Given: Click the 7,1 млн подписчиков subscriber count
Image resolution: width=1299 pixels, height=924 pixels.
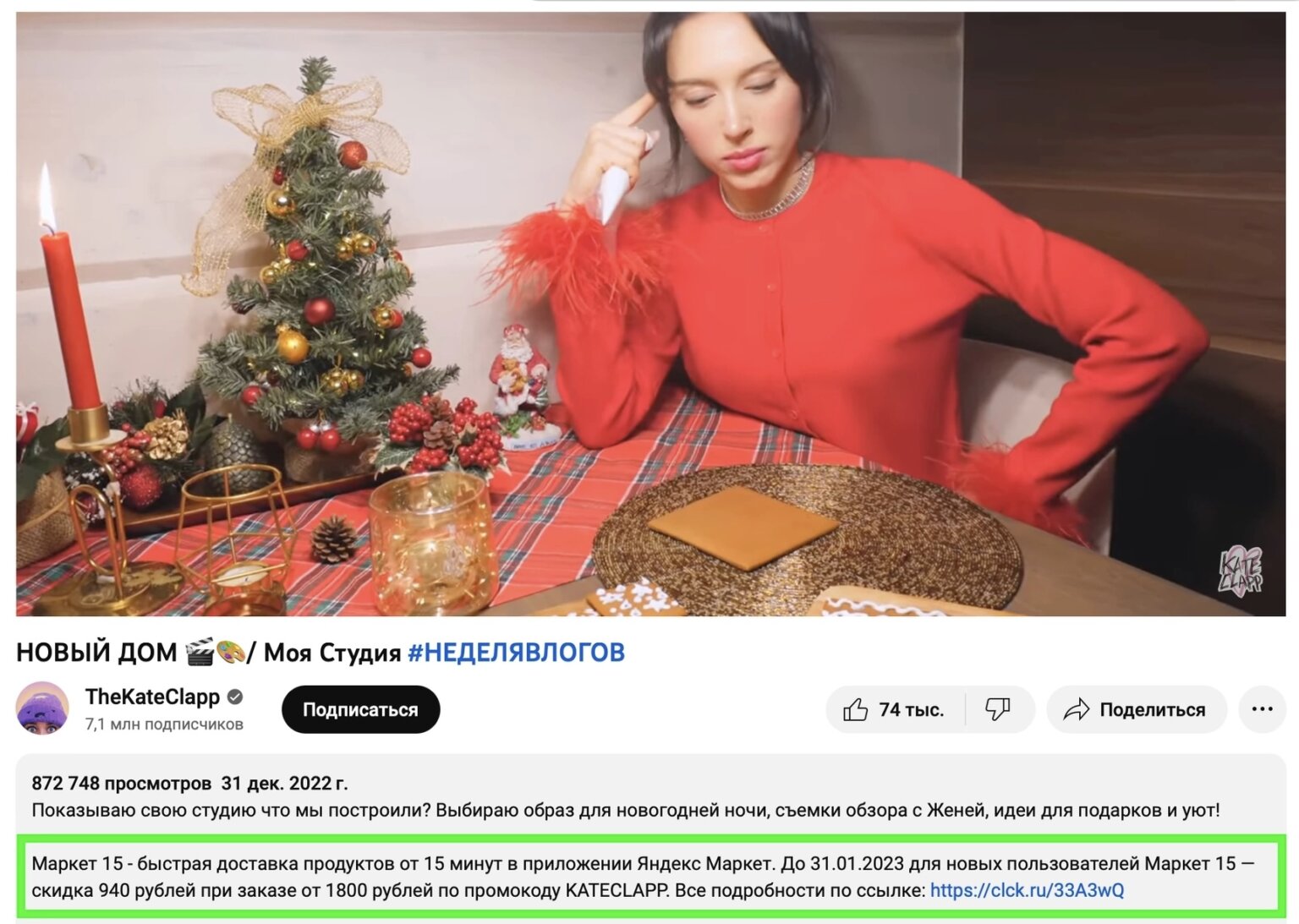Looking at the screenshot, I should coord(164,724).
